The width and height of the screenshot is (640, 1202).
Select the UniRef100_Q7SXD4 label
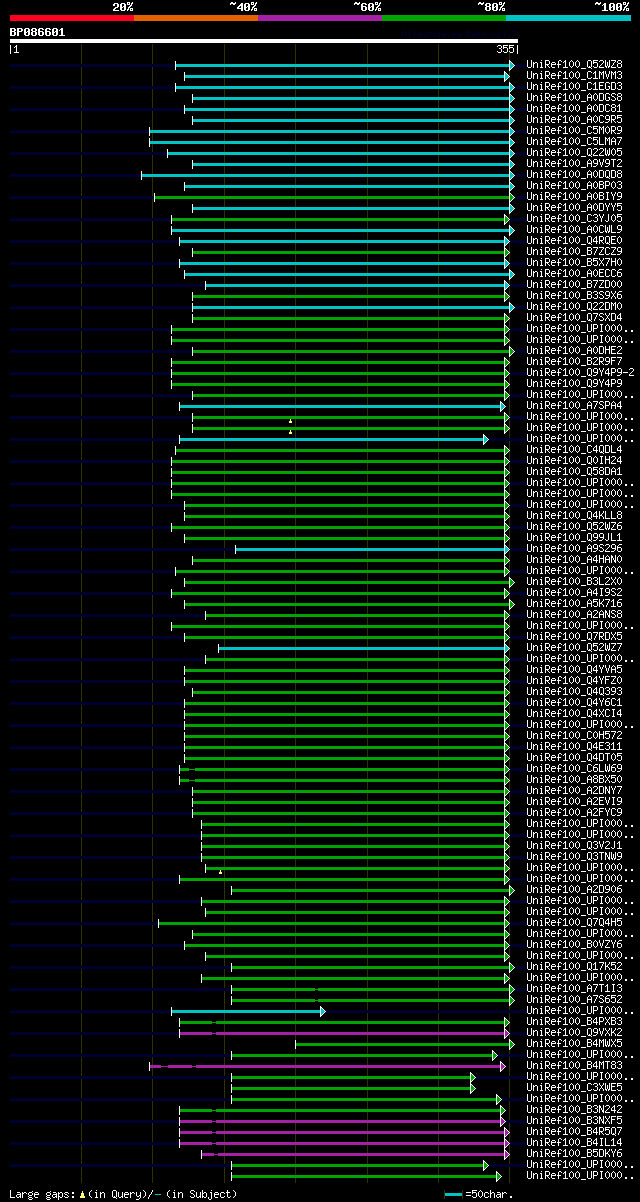(x=574, y=317)
